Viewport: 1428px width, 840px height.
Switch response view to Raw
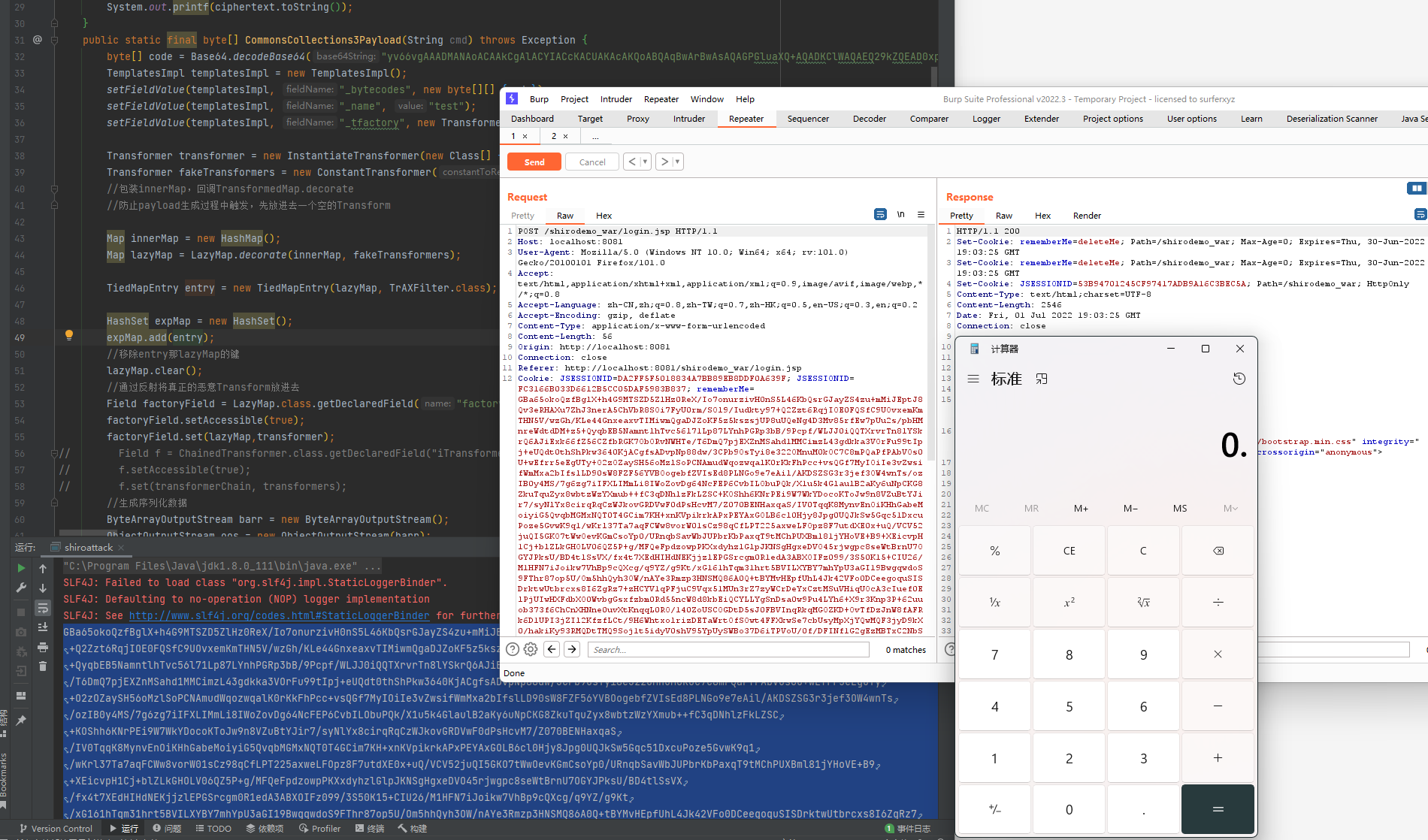click(x=1004, y=216)
